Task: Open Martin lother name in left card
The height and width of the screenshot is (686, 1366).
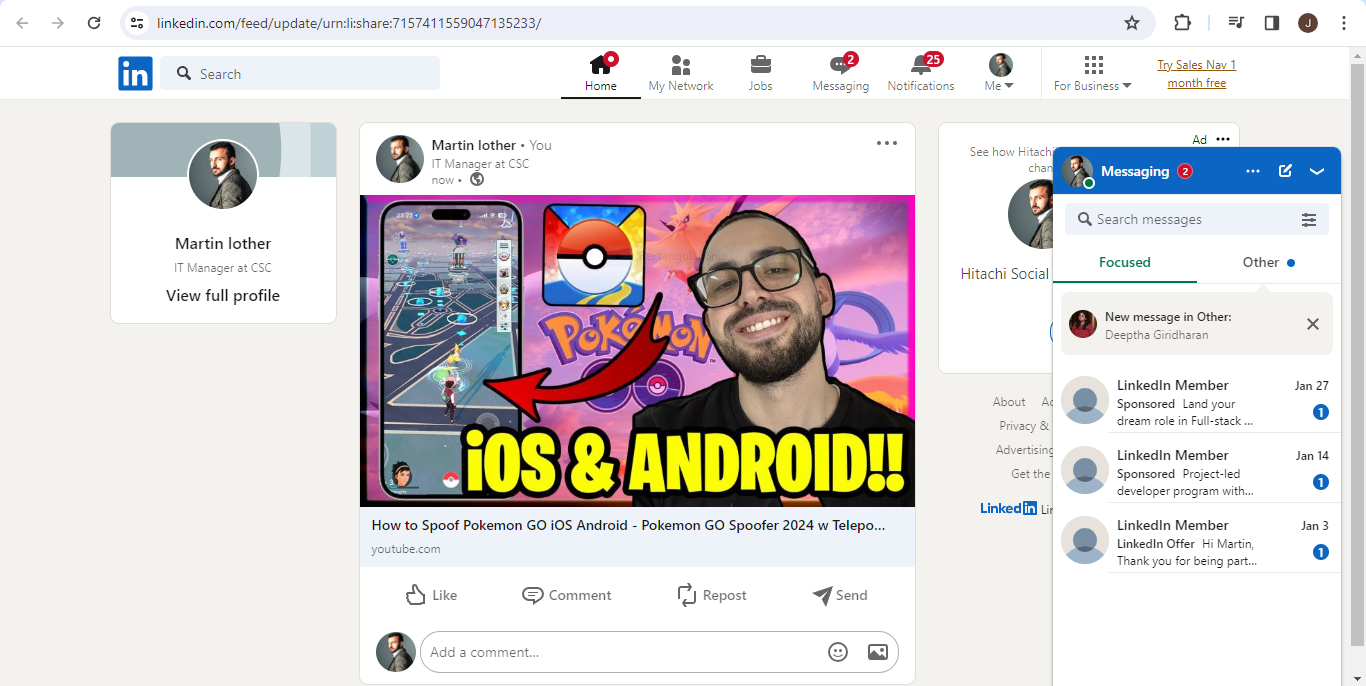Action: tap(223, 243)
